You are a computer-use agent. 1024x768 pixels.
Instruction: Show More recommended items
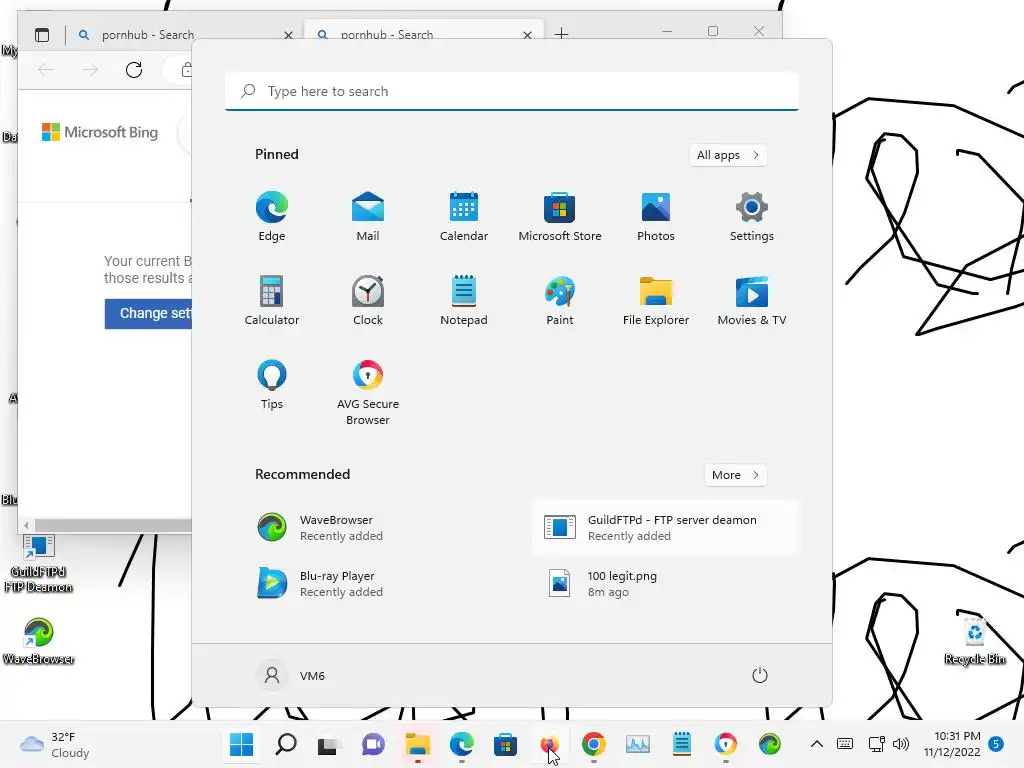(x=735, y=475)
